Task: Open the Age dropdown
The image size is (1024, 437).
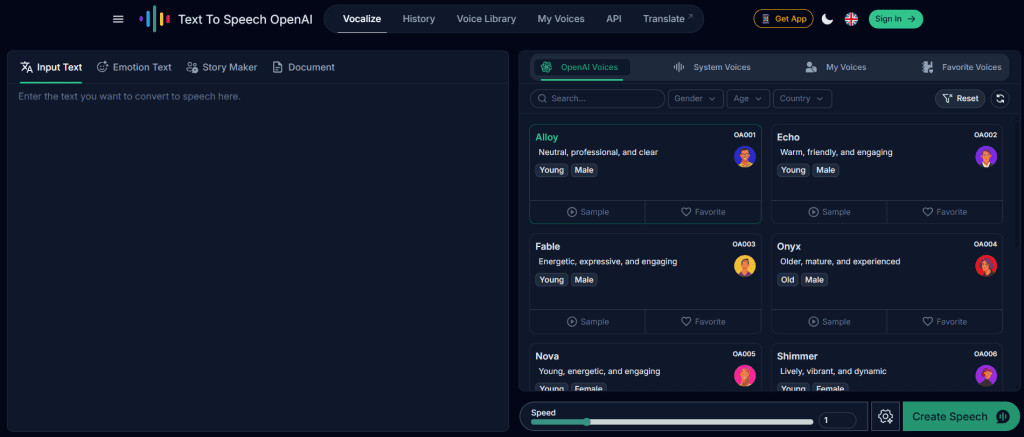Action: (748, 99)
